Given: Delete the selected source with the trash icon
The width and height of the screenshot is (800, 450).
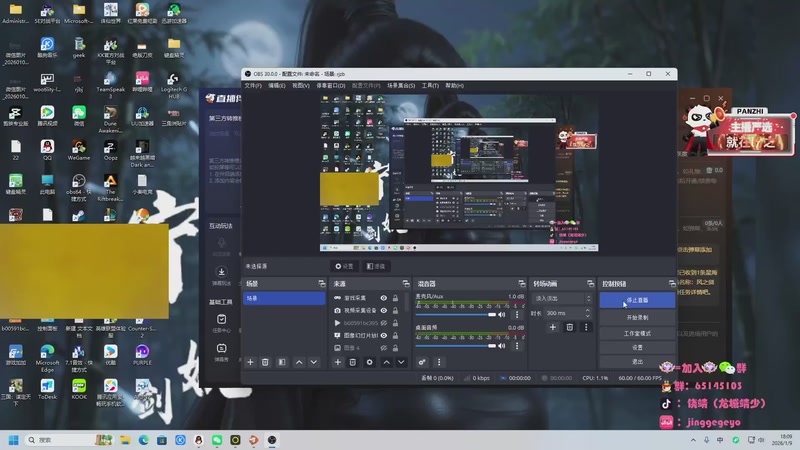Looking at the screenshot, I should [353, 362].
